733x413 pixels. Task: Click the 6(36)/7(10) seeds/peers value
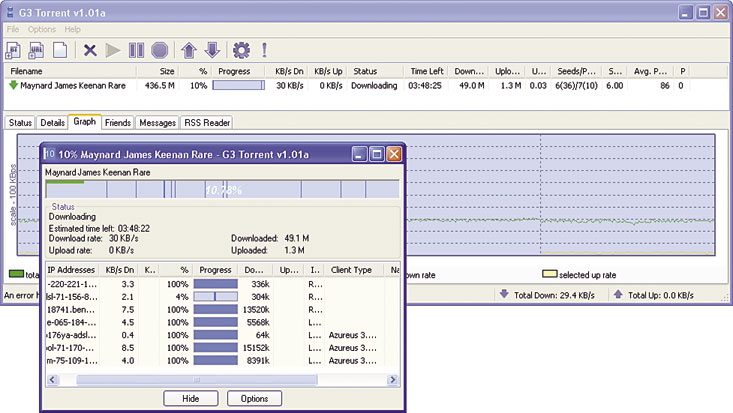click(576, 86)
